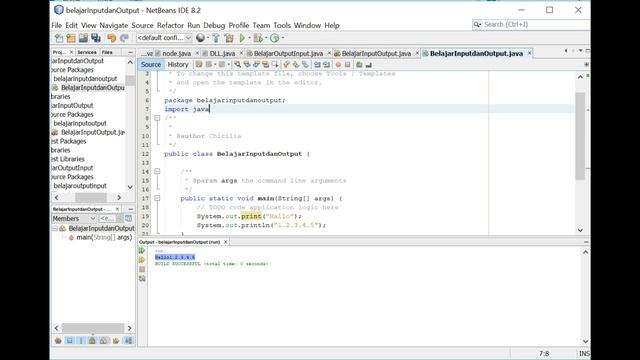The width and height of the screenshot is (640, 360).
Task: Collapse the main method fold at line 17
Action: coord(157,198)
